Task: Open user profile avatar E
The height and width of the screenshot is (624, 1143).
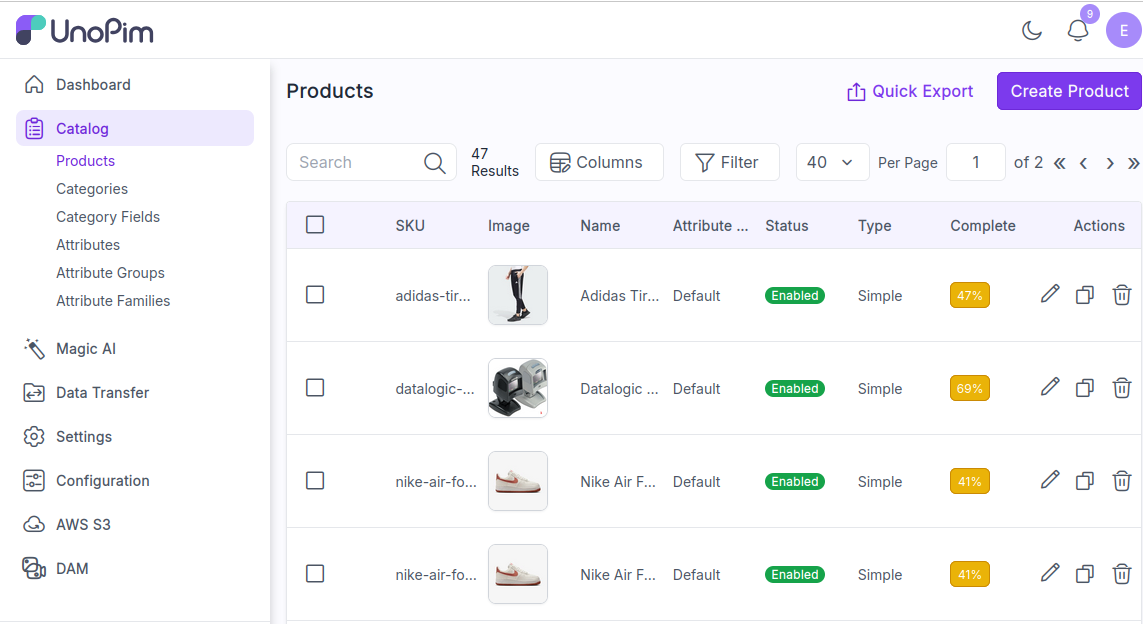Action: coord(1123,31)
